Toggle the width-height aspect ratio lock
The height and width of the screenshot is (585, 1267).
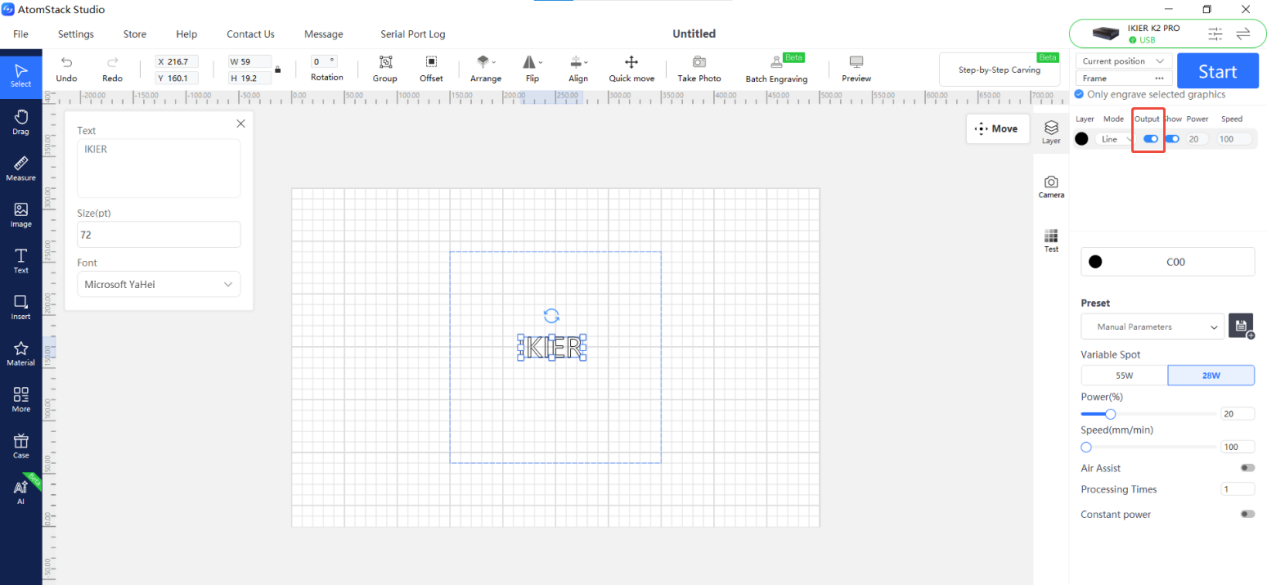pyautogui.click(x=277, y=70)
